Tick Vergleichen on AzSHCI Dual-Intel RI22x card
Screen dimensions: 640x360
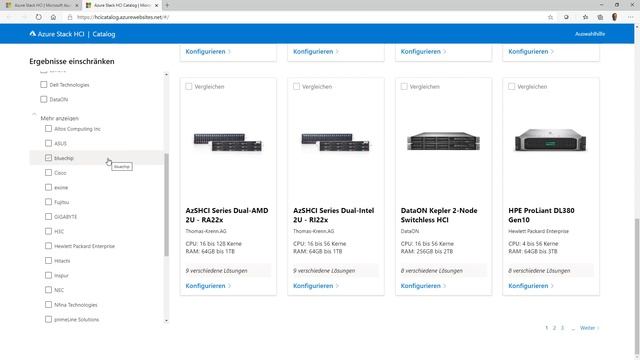click(x=296, y=86)
